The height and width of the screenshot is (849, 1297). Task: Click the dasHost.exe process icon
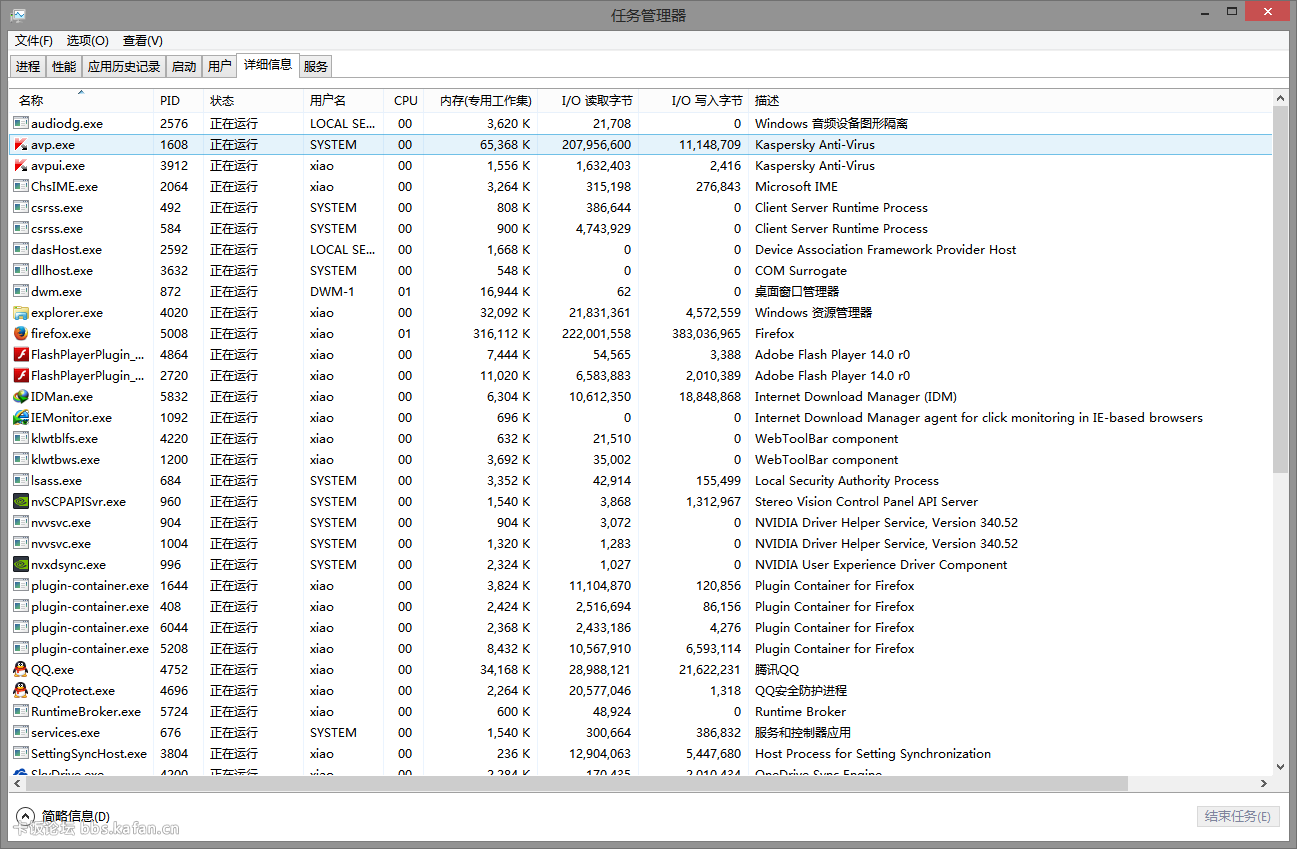(x=21, y=249)
